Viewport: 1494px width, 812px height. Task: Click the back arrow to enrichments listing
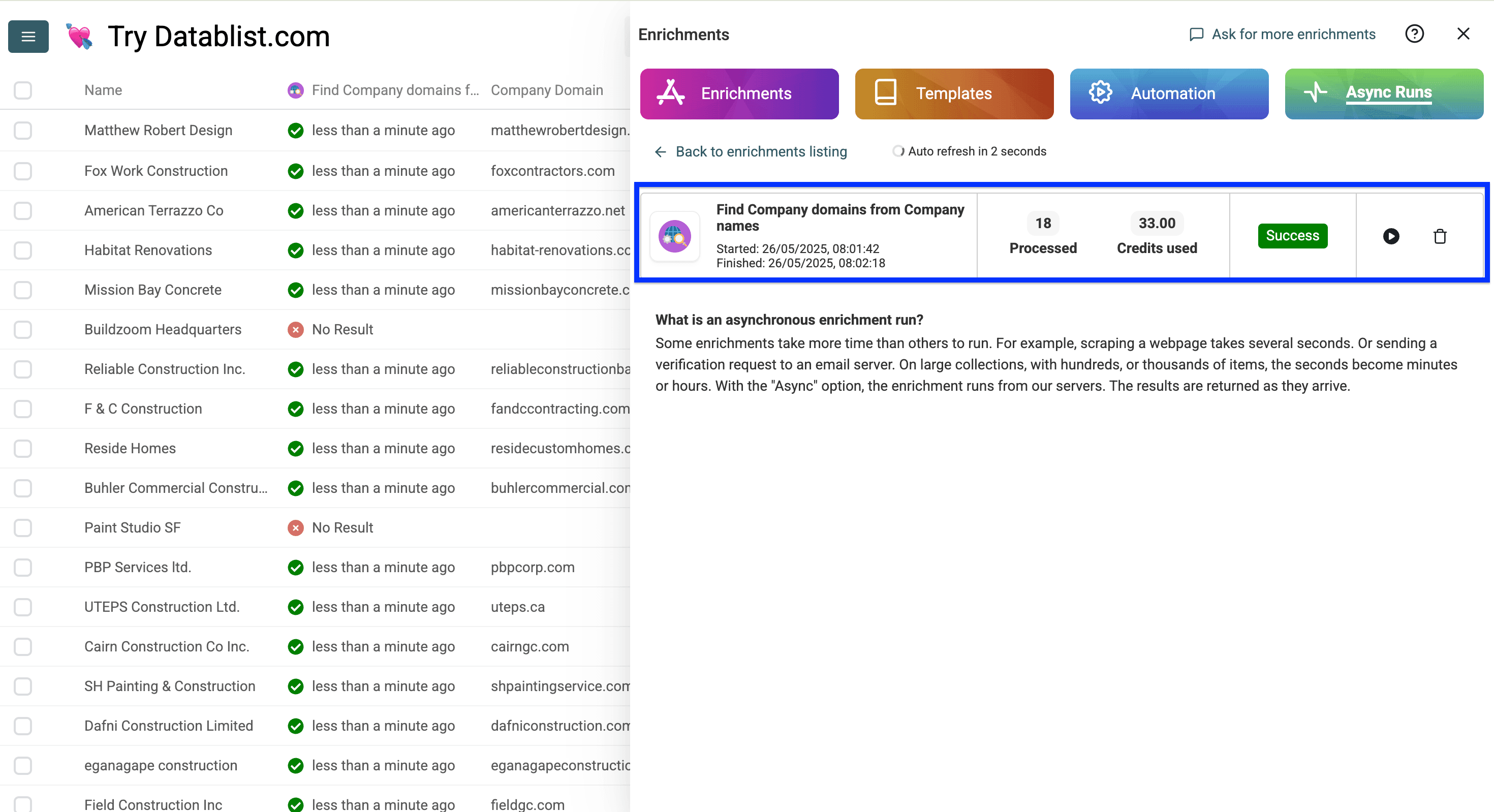click(660, 151)
